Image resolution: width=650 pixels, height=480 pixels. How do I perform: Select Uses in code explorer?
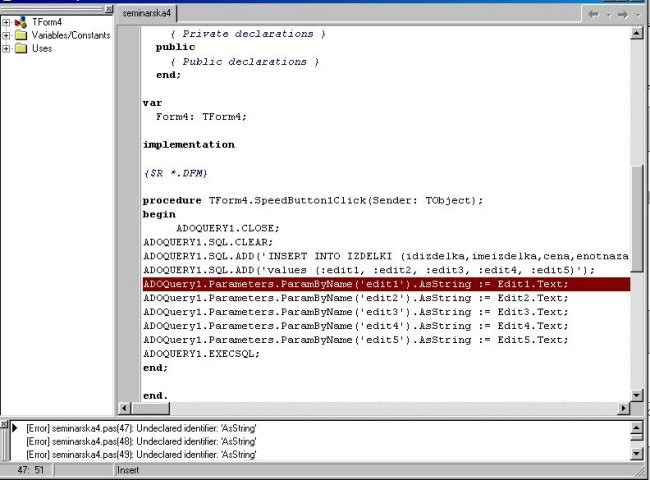(42, 48)
